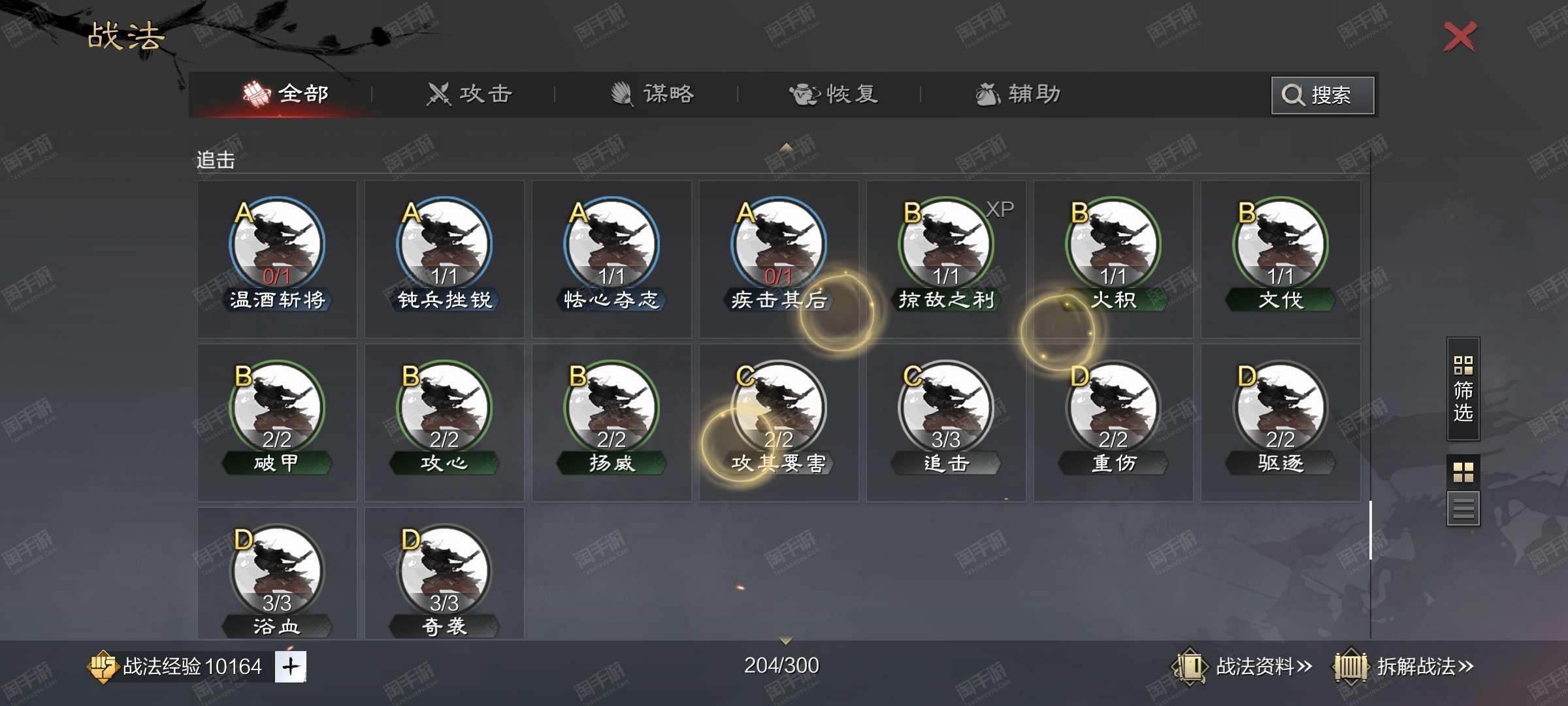
Task: Click the 搜索 search box
Action: [x=1322, y=95]
